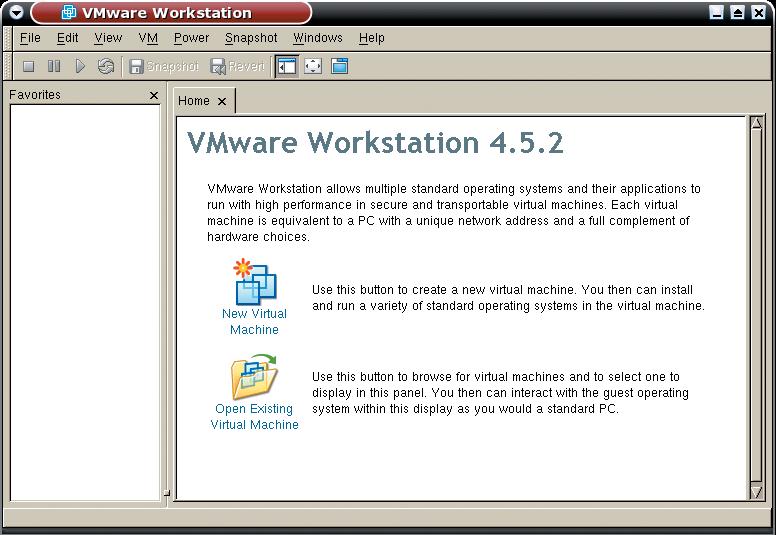Screen dimensions: 776x535
Task: Switch to full screen mode icon
Action: [313, 66]
